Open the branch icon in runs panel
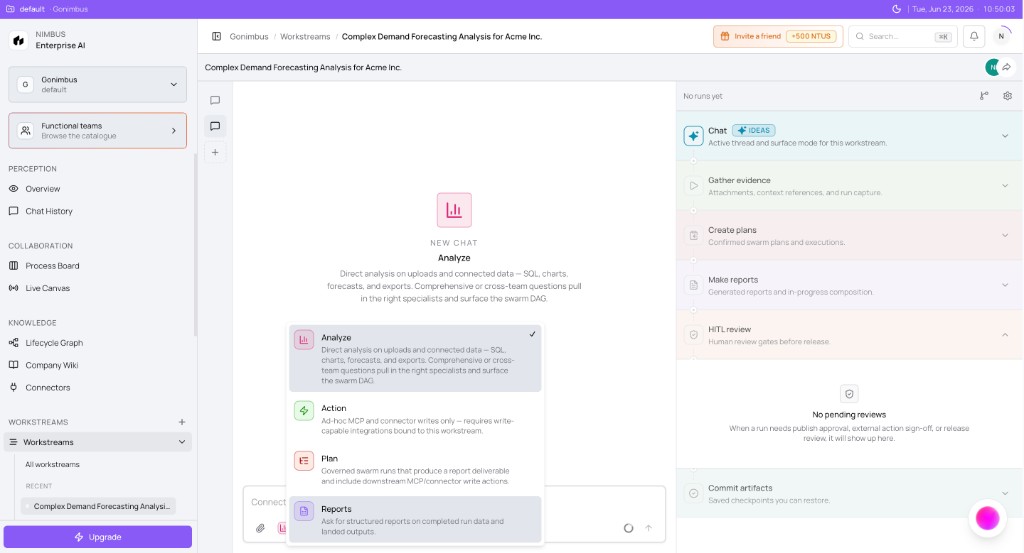Image resolution: width=1024 pixels, height=553 pixels. click(984, 96)
